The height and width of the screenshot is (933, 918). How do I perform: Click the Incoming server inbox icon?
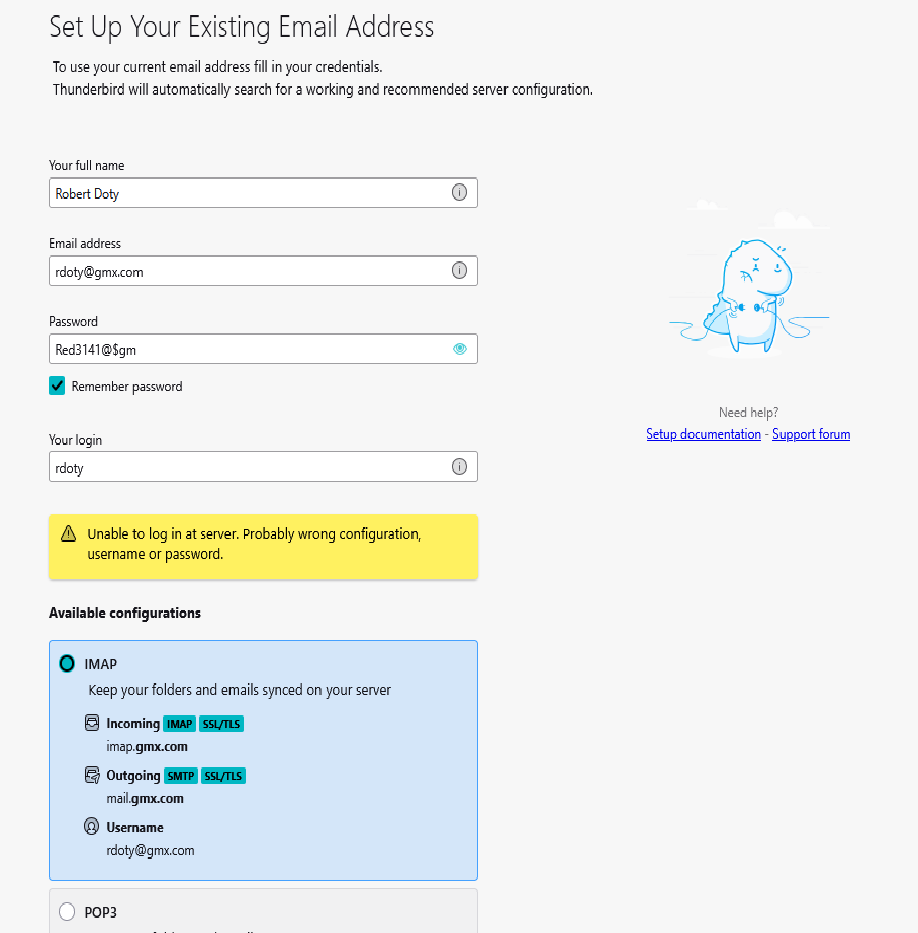(93, 723)
